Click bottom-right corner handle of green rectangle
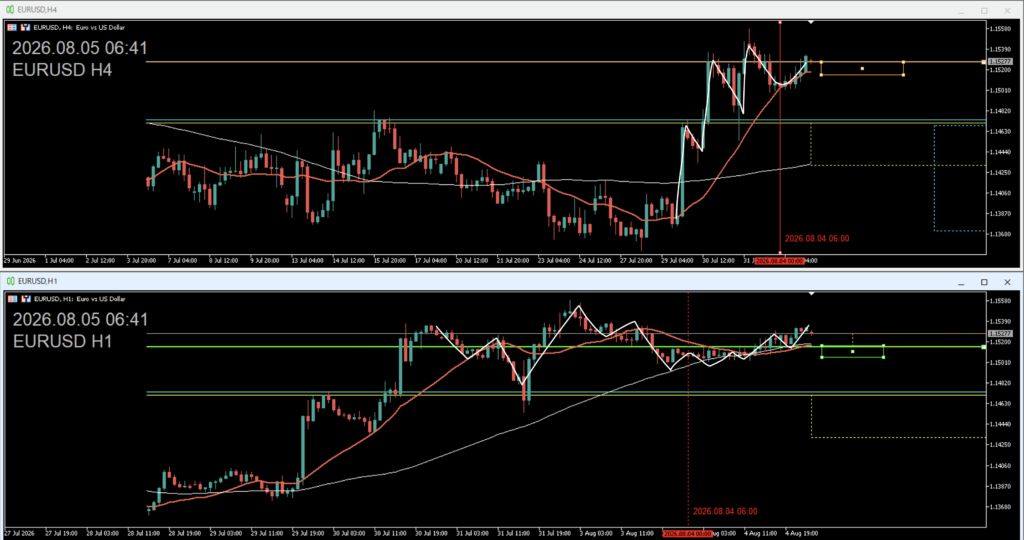The image size is (1024, 540). pos(884,357)
